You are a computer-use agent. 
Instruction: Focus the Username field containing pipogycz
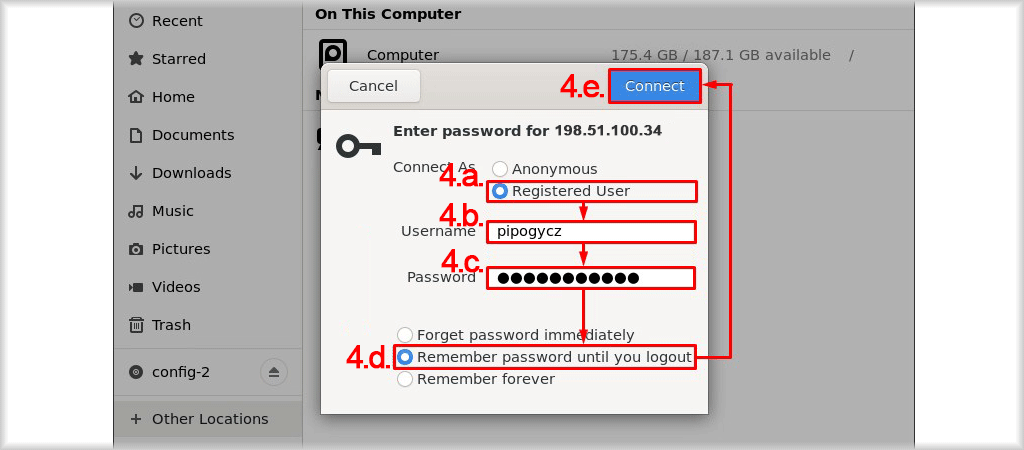click(x=591, y=231)
